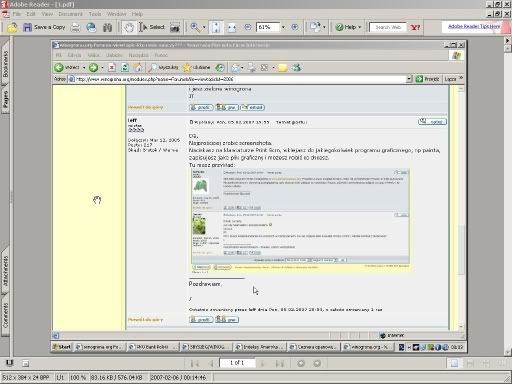Activate the Select tool
Viewport: 512px width, 384px height.
(152, 27)
